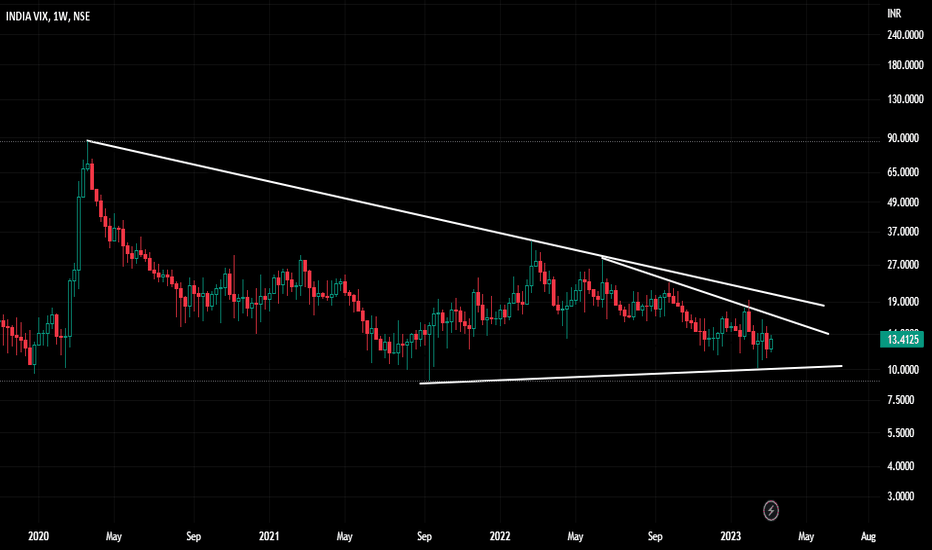Click the current price label 13.4125
Screen dimensions: 932x550
(902, 340)
